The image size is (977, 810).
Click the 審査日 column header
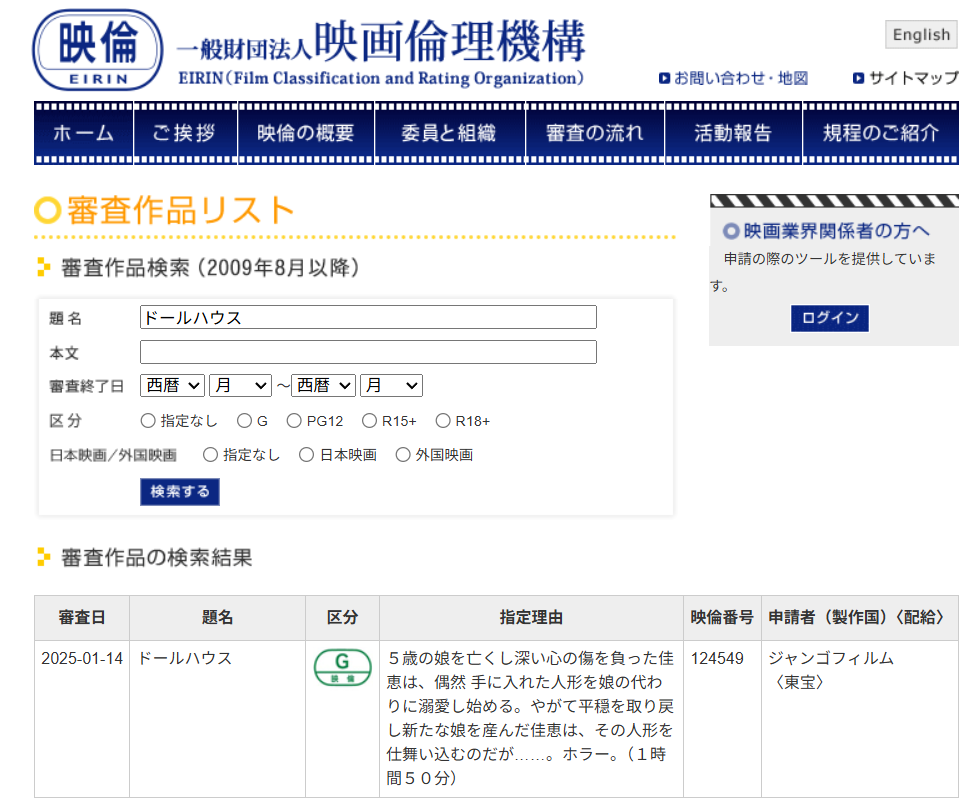[x=82, y=617]
